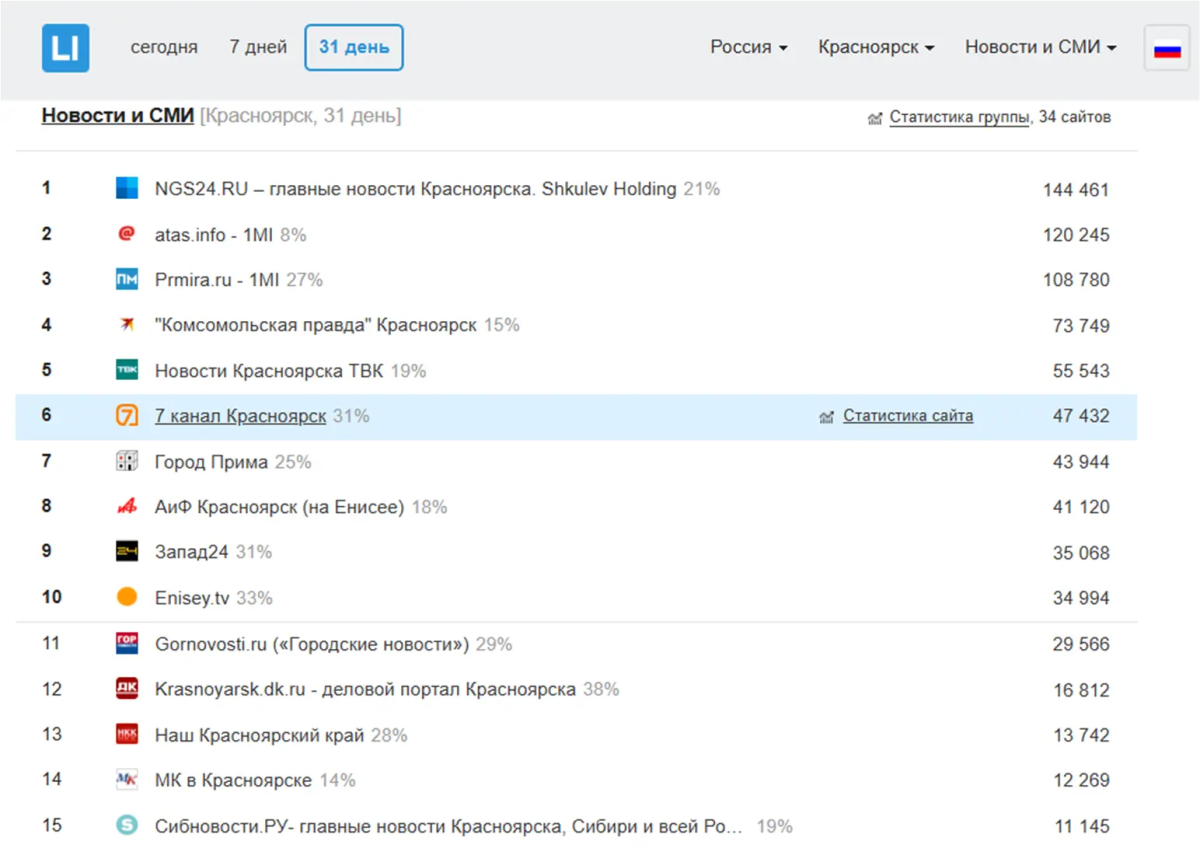This screenshot has width=1200, height=848.
Task: Open the Наш Красноярский край entry
Action: (x=260, y=735)
